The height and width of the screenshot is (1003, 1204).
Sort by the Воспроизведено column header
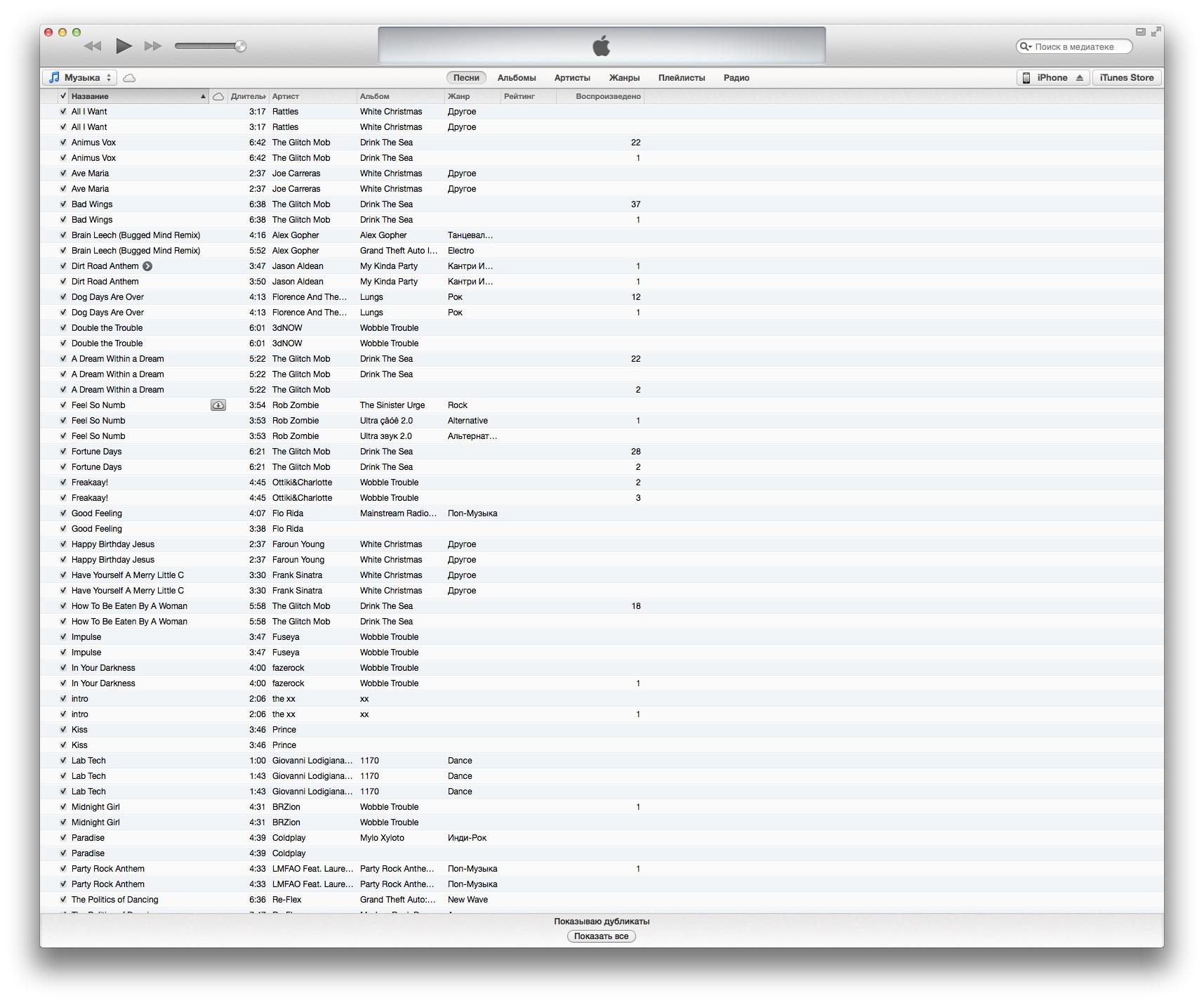coord(600,96)
